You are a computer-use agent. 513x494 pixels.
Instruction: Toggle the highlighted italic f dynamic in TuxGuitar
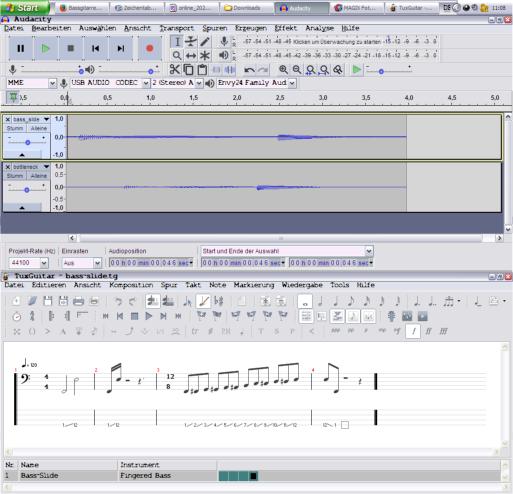click(x=413, y=331)
